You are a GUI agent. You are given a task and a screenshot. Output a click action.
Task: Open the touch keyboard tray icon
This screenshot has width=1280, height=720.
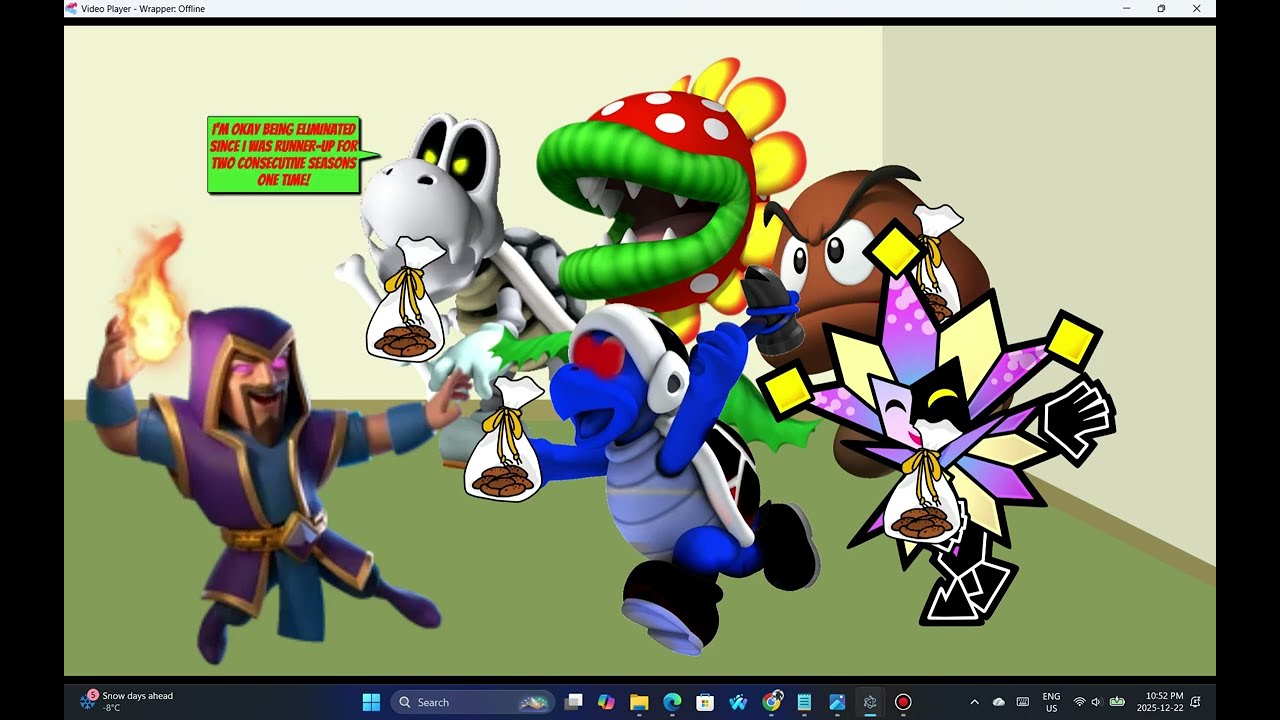coord(1022,702)
